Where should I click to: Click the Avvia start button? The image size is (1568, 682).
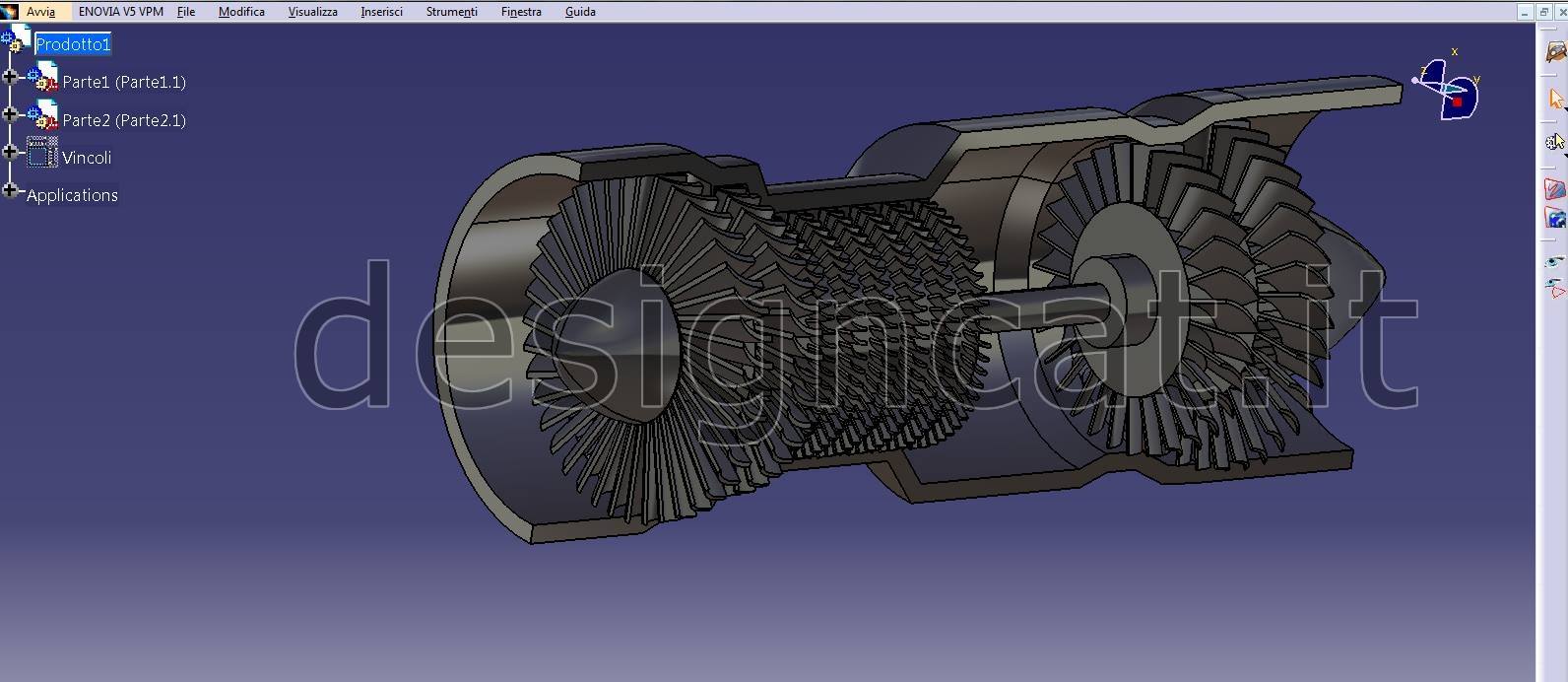pos(40,12)
